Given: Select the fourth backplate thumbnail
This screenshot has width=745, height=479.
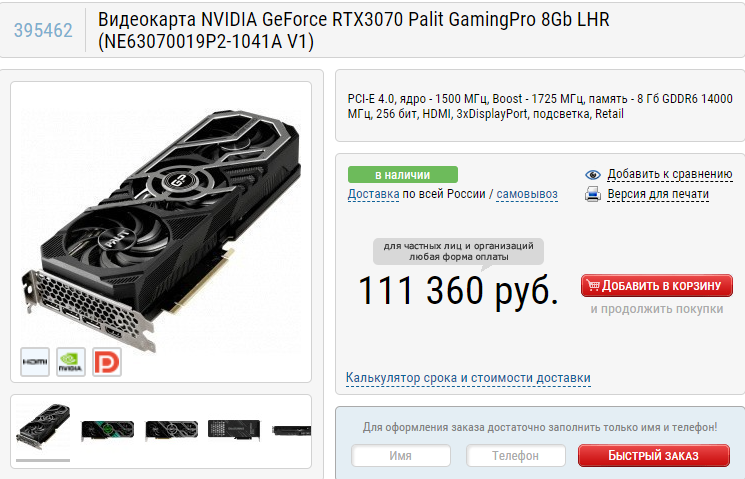Looking at the screenshot, I should tap(234, 430).
